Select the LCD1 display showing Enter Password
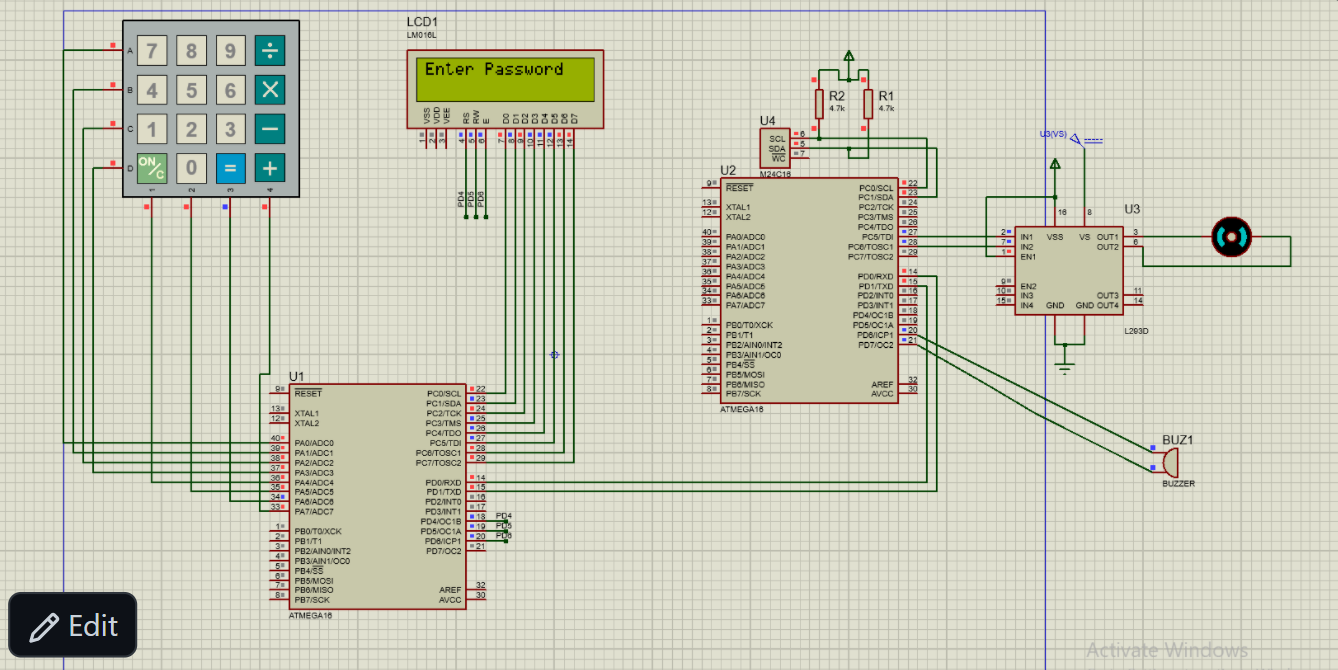 506,89
